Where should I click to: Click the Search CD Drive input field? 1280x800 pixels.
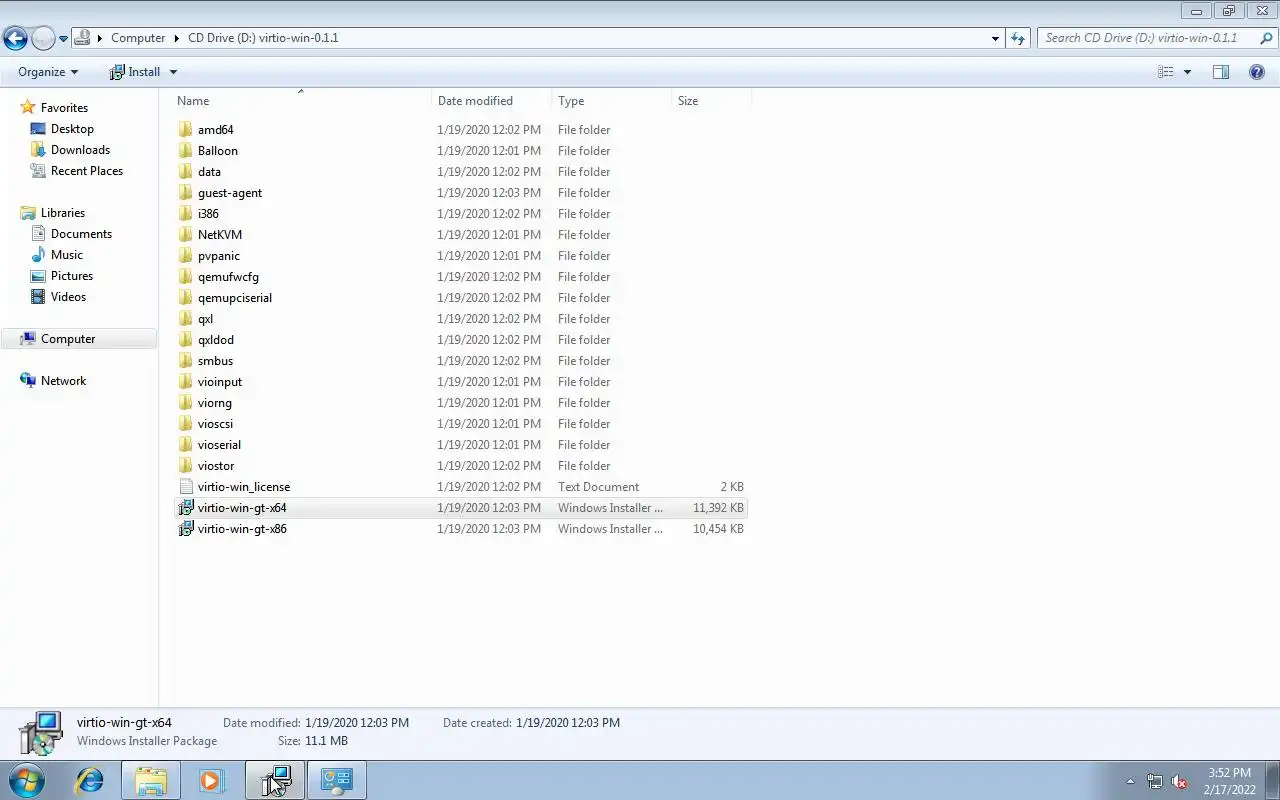click(1147, 38)
